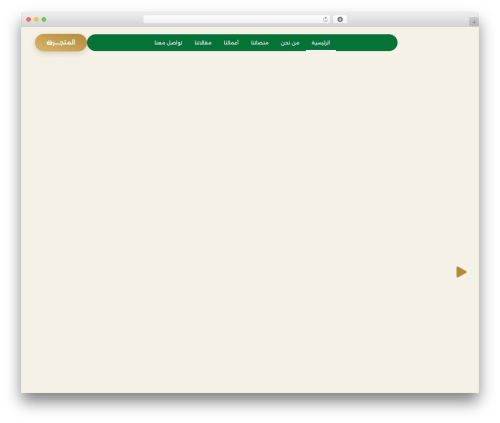Maximize the window using the green button

pos(44,19)
